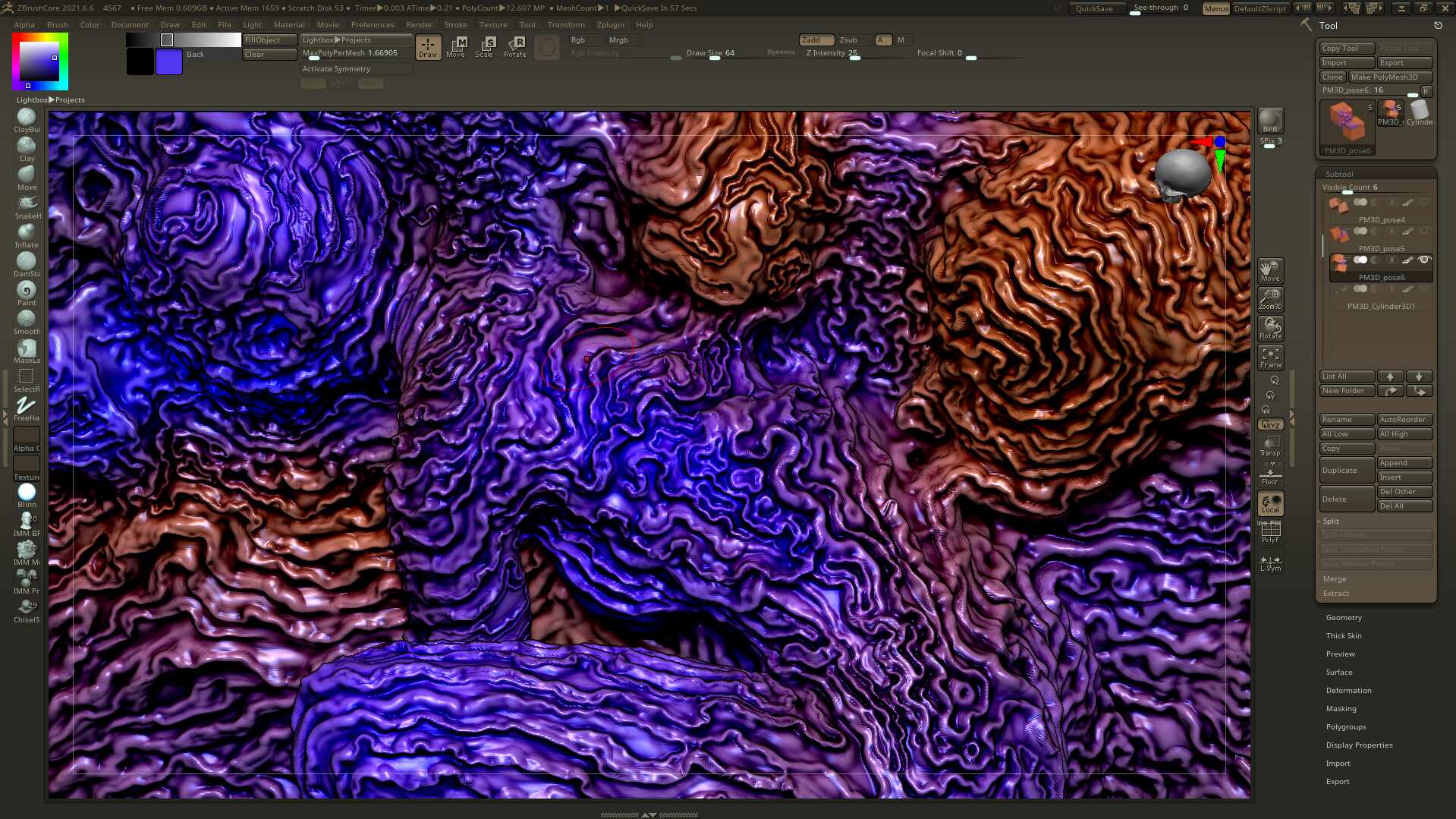Pick the Inflate brush

pos(27,233)
